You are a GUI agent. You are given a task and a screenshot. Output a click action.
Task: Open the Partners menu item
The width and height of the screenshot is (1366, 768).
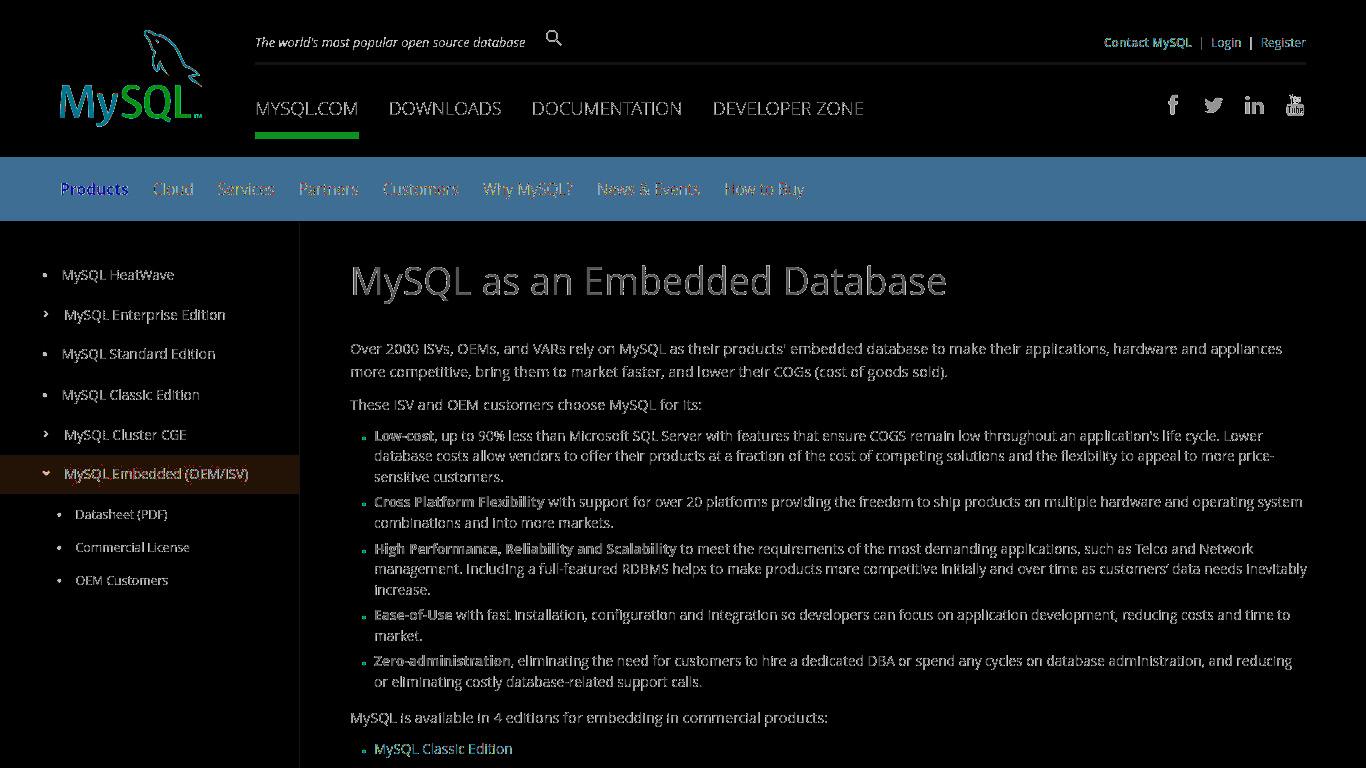(x=328, y=189)
